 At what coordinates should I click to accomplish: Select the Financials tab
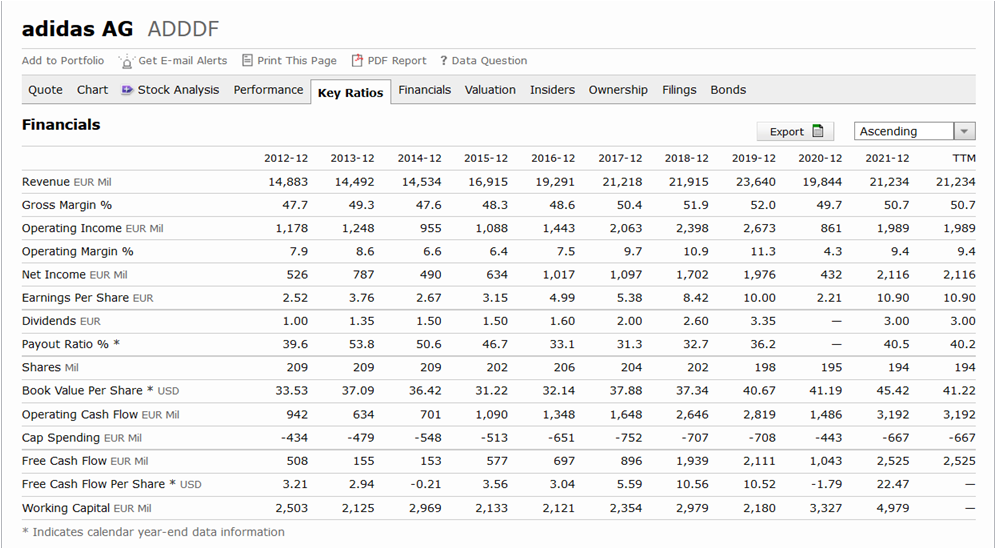point(424,90)
